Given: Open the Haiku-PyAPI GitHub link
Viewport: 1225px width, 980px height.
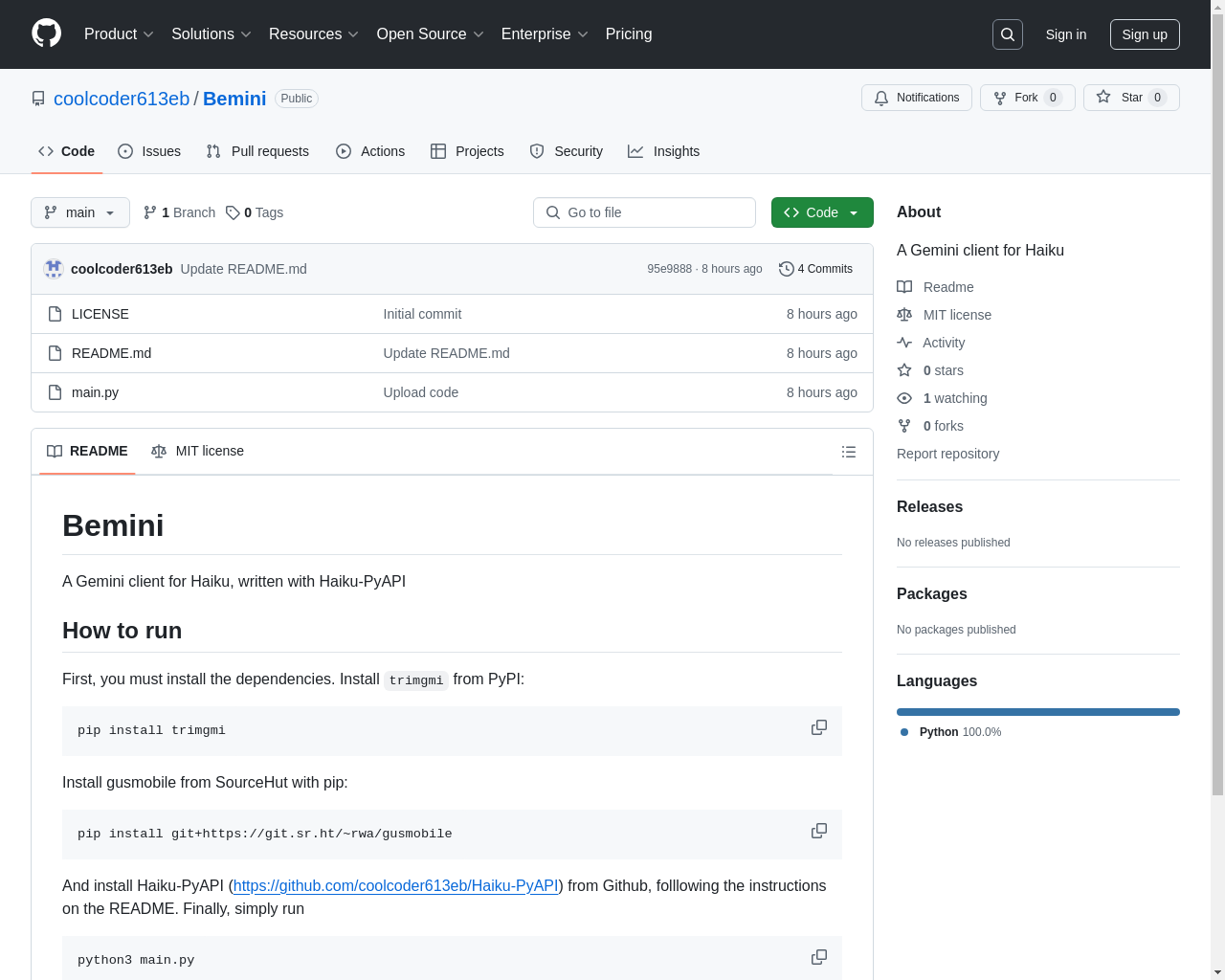Looking at the screenshot, I should [396, 886].
